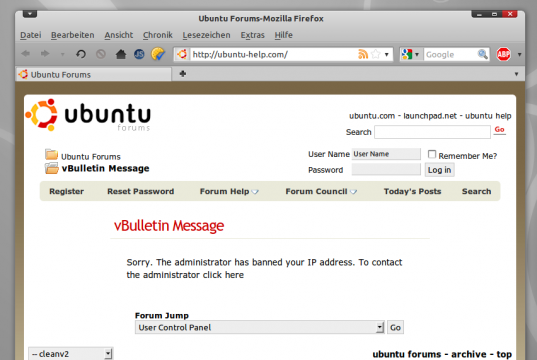537x360 pixels.
Task: Click the vBulletin Message folder icon
Action: [51, 168]
